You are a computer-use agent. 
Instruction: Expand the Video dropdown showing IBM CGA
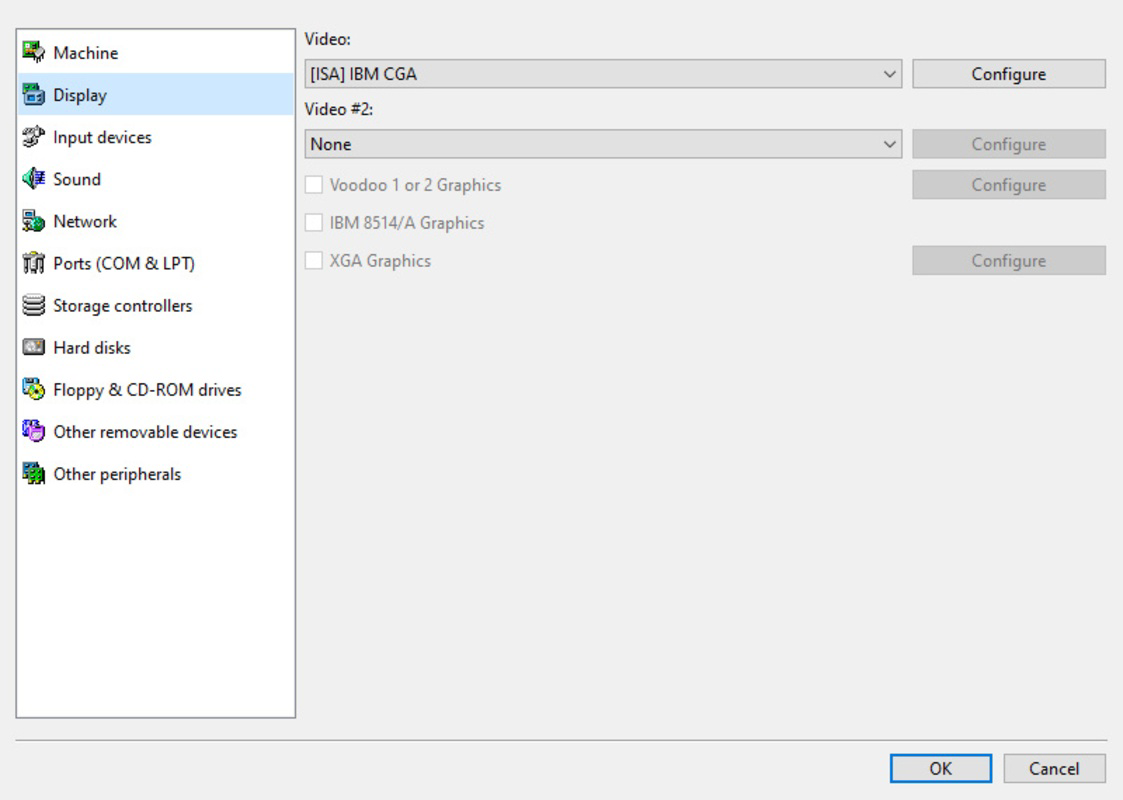coord(603,74)
